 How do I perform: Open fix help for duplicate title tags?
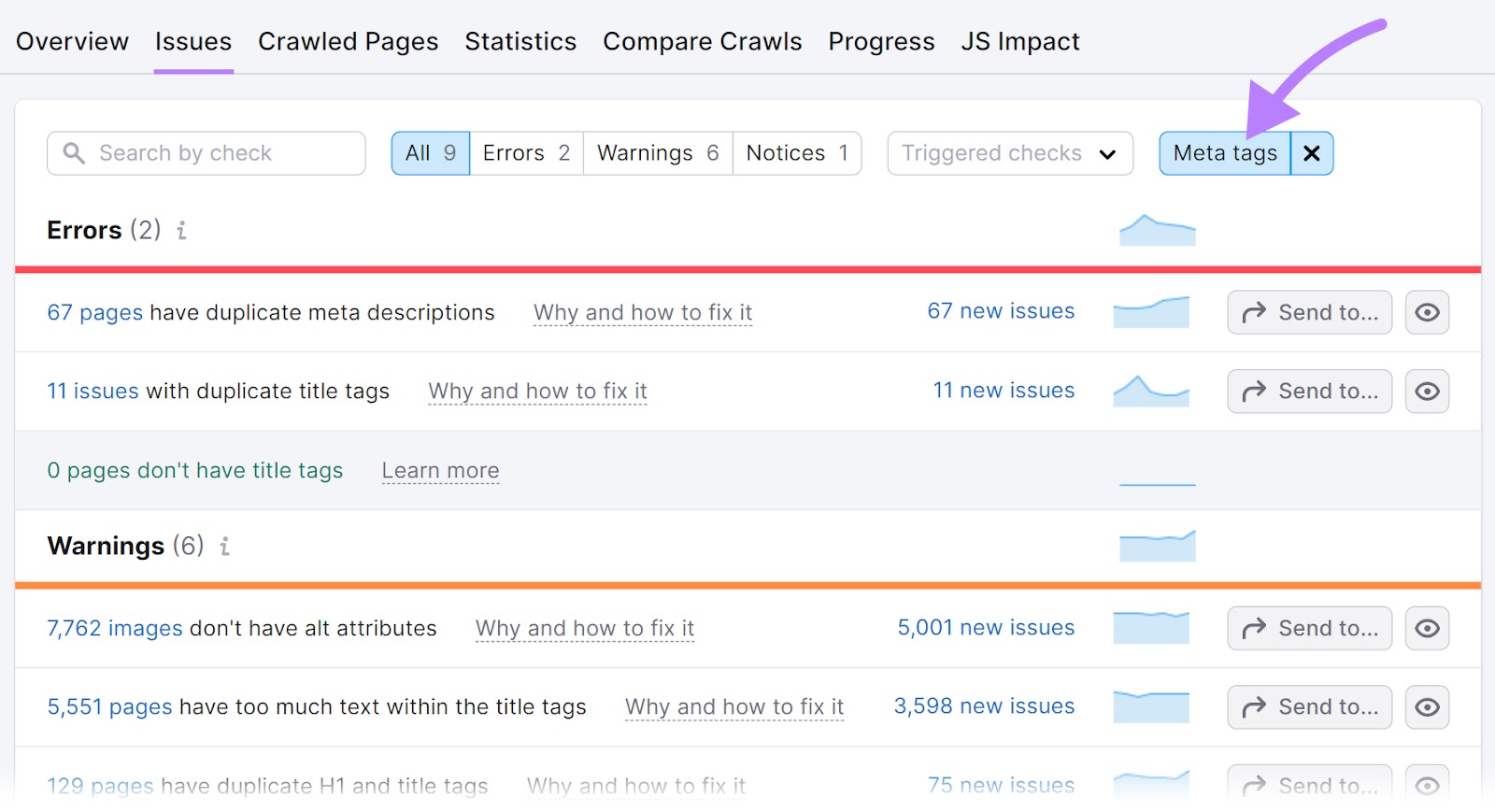538,391
